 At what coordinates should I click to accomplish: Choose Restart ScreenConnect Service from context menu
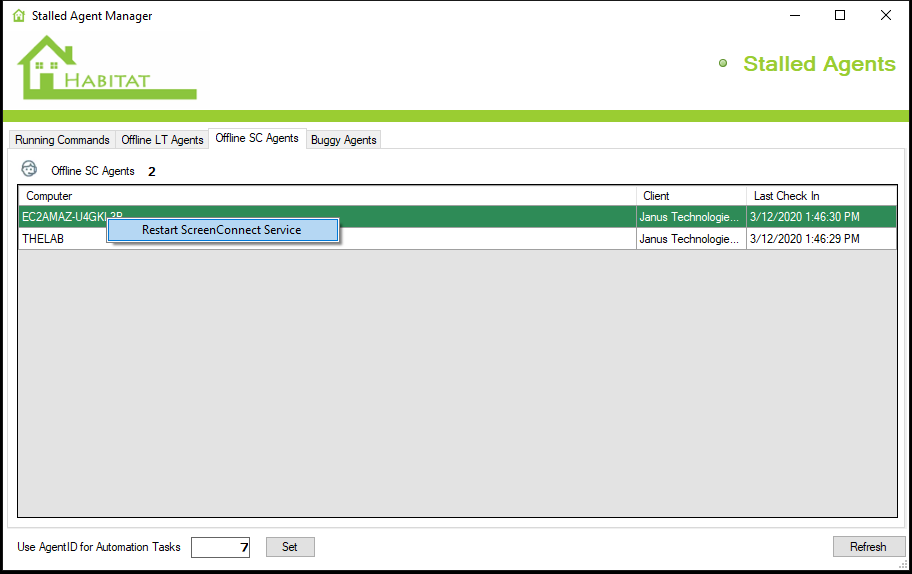[x=222, y=230]
